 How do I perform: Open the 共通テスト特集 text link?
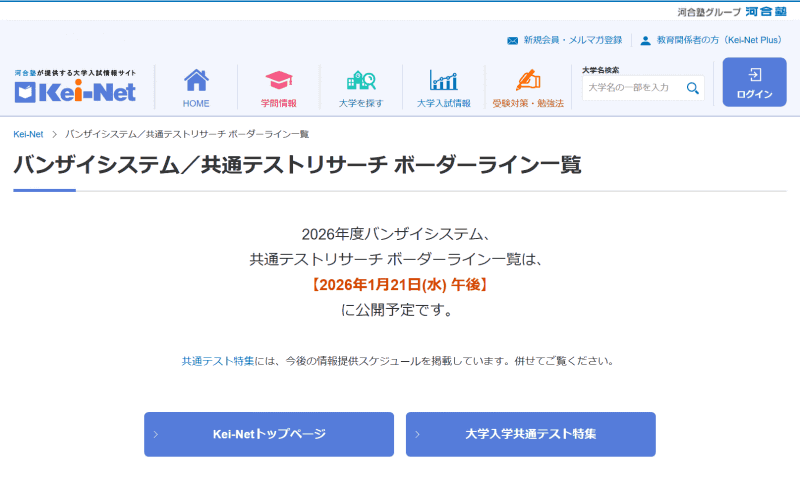pyautogui.click(x=218, y=361)
